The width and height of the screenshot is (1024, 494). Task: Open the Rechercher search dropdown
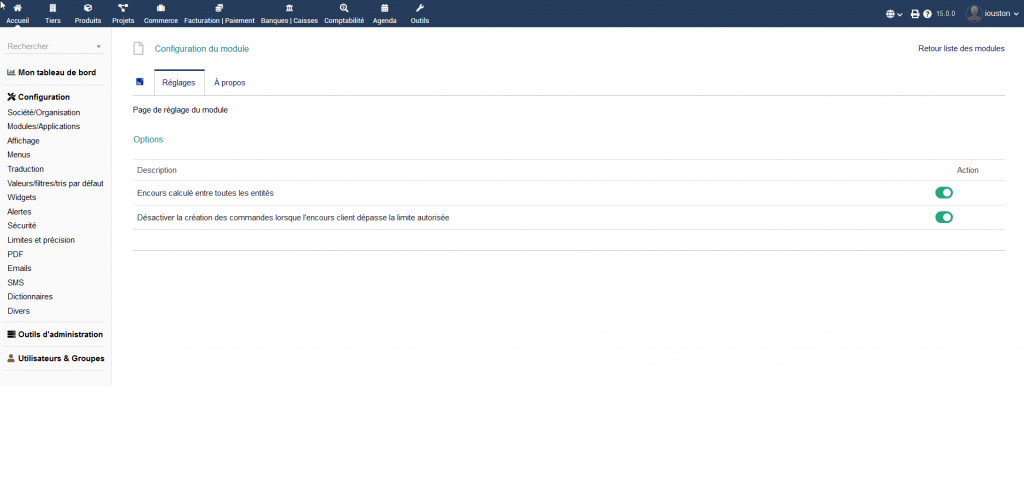tap(54, 46)
